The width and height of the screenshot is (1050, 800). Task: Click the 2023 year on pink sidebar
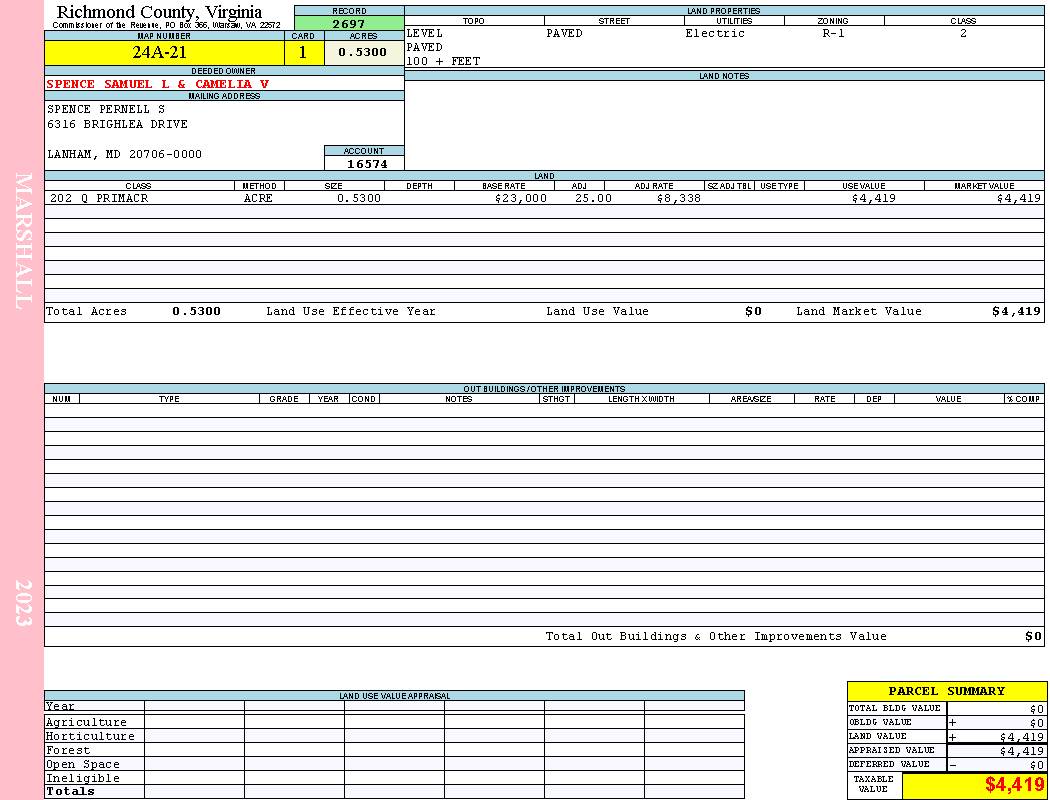(x=23, y=603)
